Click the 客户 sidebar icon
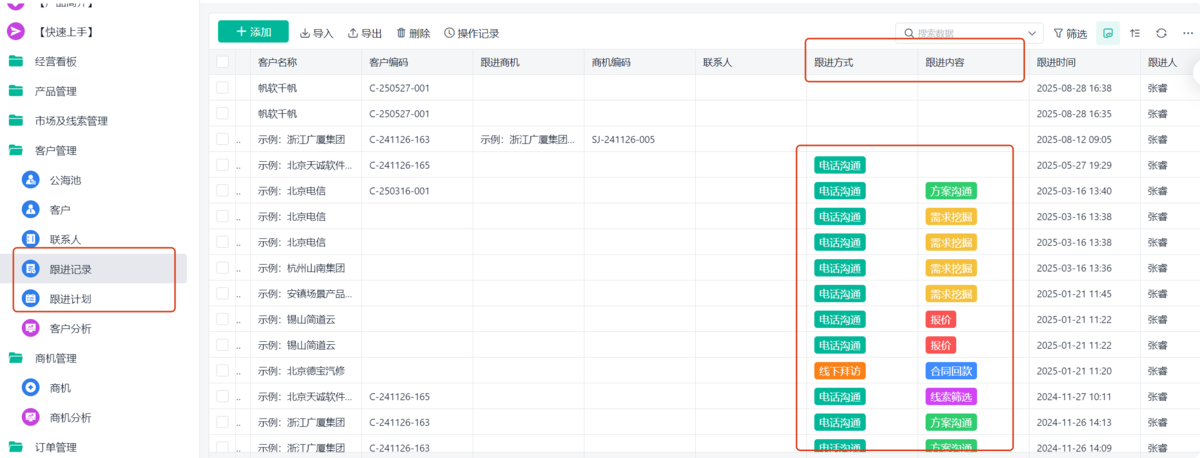 point(30,210)
